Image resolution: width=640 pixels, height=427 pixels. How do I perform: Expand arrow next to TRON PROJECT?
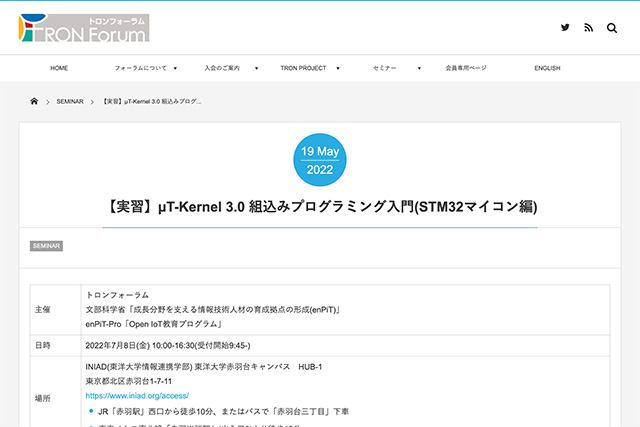[x=338, y=68]
